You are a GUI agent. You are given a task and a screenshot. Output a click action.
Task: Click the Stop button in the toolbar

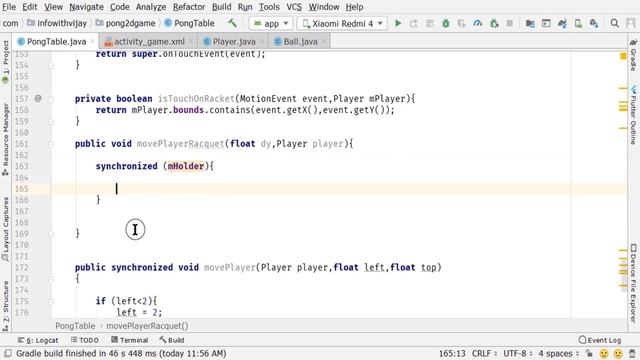pos(510,23)
